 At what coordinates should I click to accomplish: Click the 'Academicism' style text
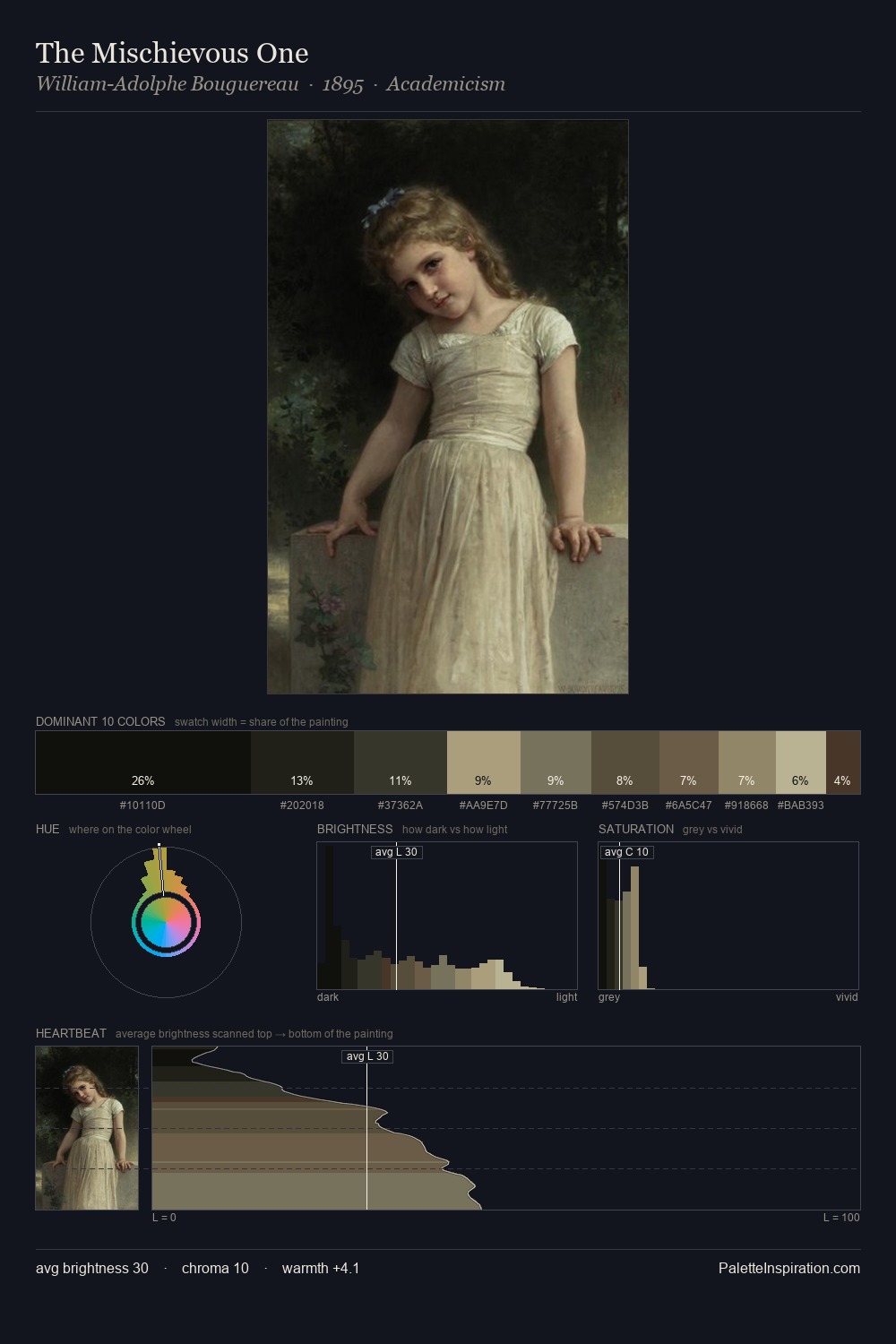pos(445,84)
